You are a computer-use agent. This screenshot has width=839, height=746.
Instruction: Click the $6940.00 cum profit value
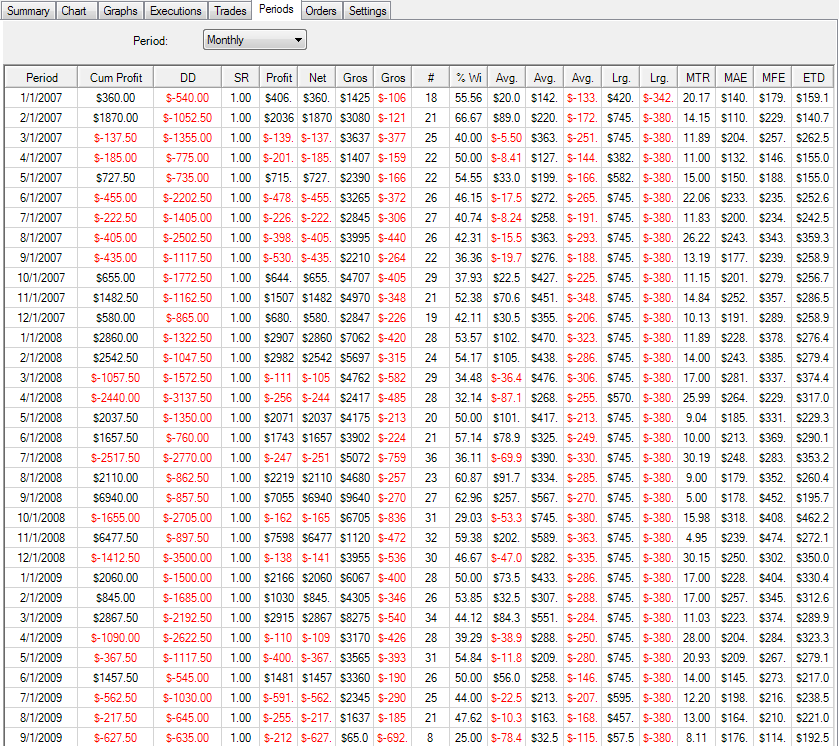point(116,498)
